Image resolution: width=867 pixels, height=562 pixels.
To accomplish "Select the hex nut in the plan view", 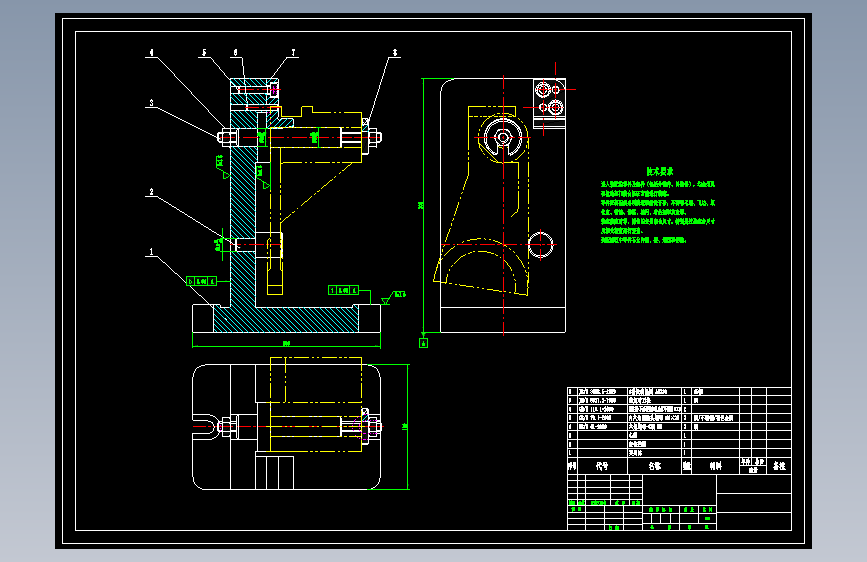I will point(226,426).
